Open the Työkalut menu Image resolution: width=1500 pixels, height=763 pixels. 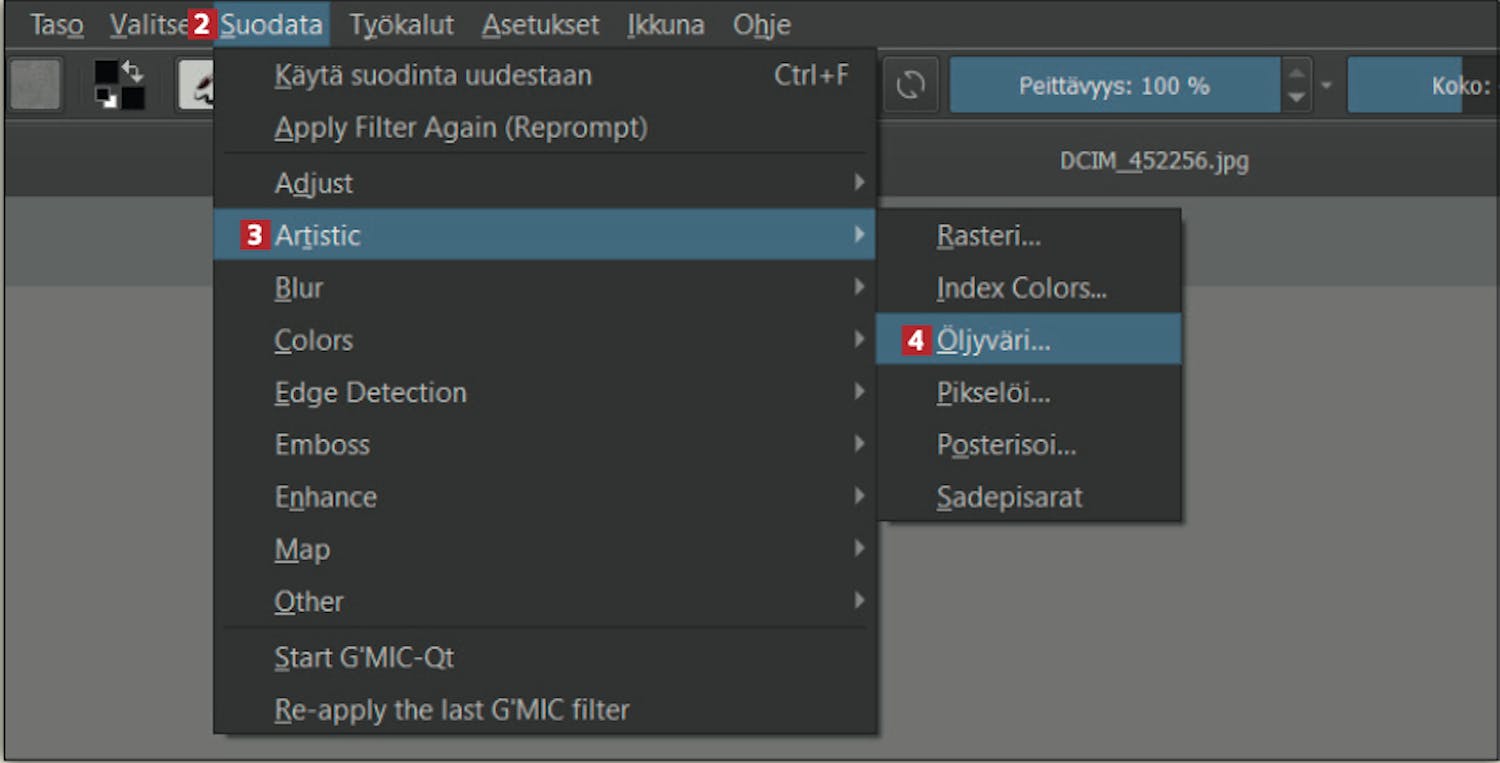[402, 25]
